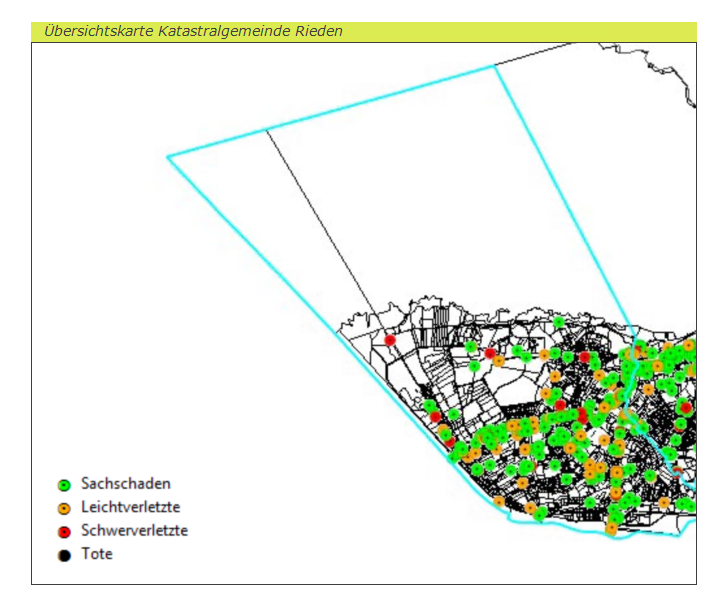Click the black Tote legend icon
The width and height of the screenshot is (718, 592).
[65, 555]
